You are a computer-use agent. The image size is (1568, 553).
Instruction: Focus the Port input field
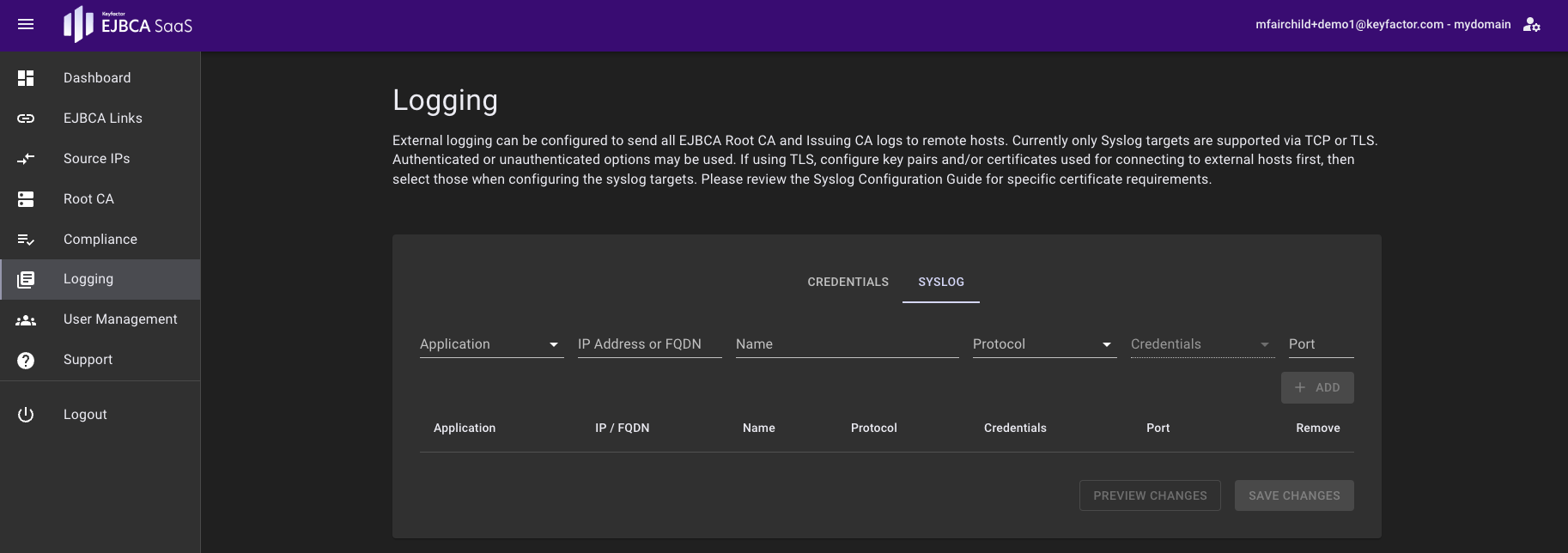click(x=1321, y=344)
